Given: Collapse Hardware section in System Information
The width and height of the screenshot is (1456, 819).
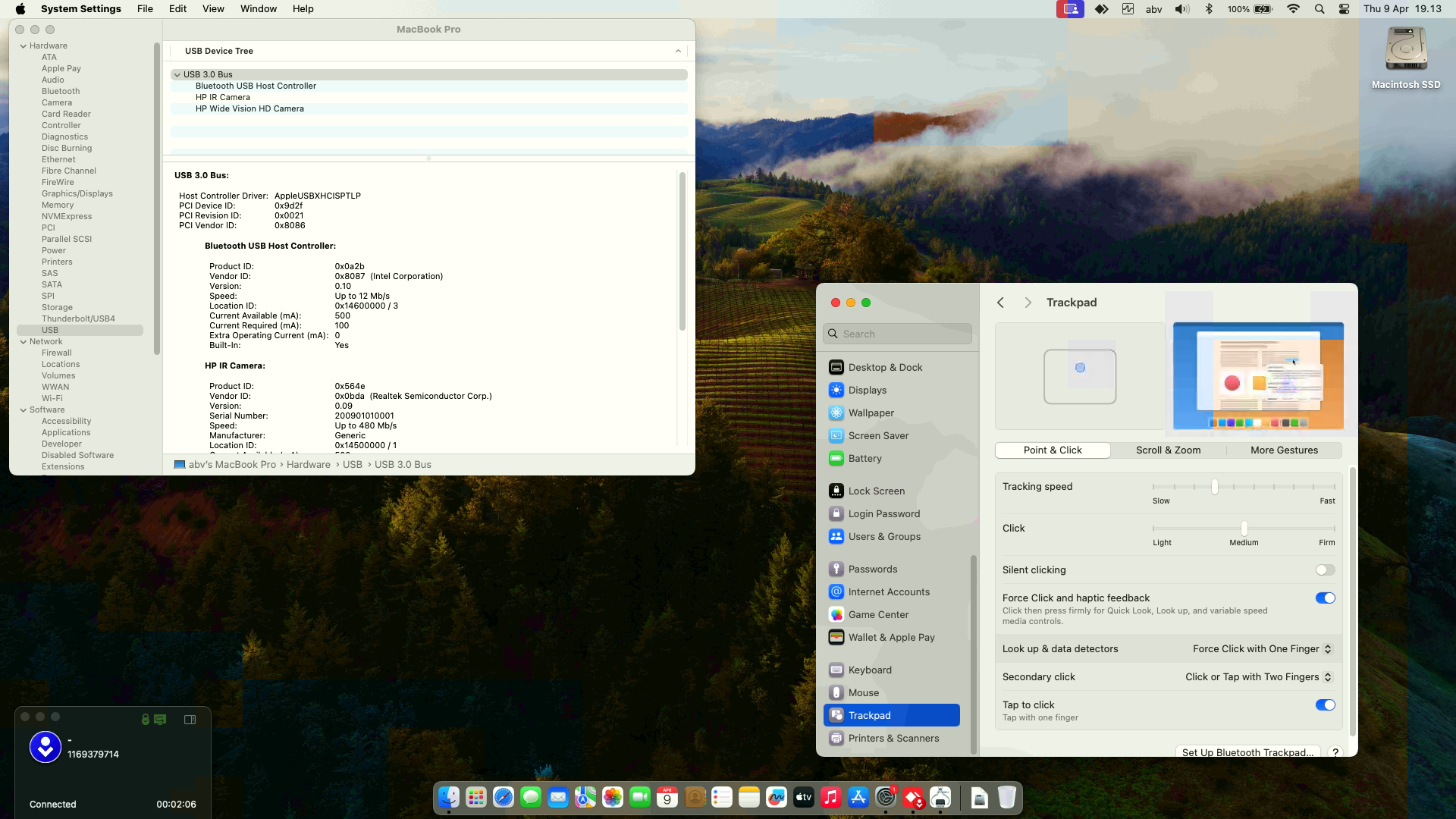Looking at the screenshot, I should pyautogui.click(x=24, y=45).
